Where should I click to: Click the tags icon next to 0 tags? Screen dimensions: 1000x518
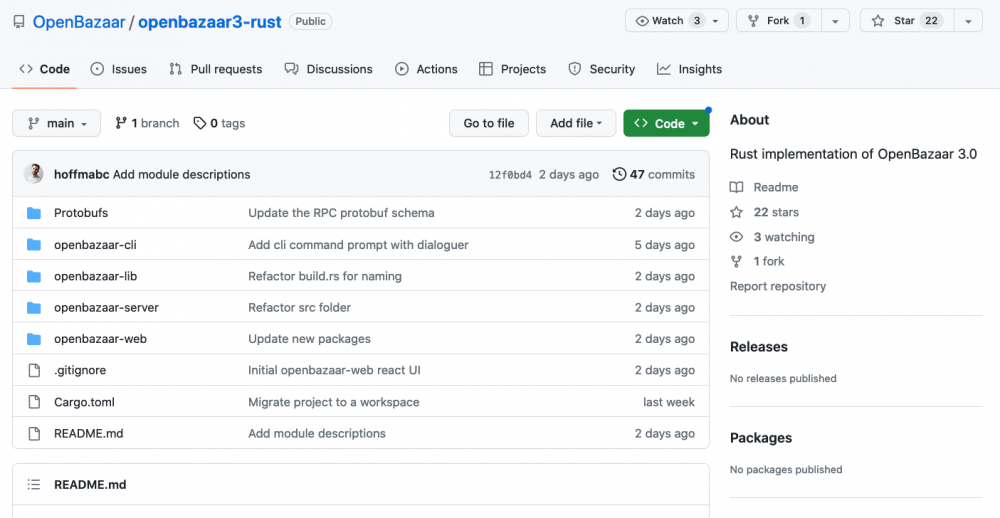200,123
